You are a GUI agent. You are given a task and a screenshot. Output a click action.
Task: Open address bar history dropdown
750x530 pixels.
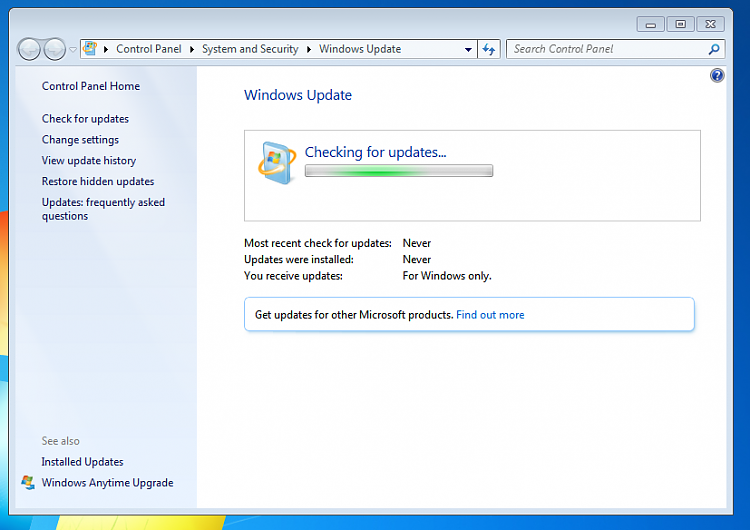click(468, 49)
